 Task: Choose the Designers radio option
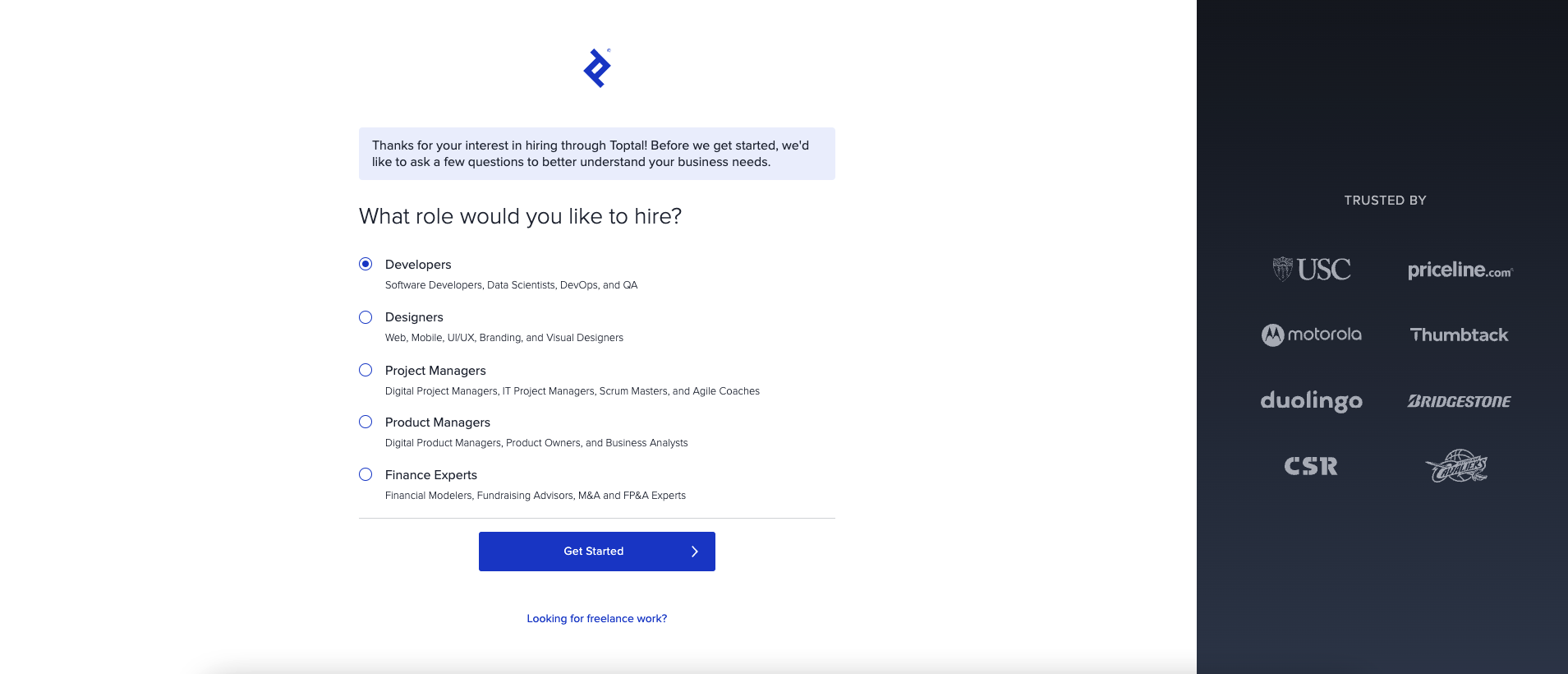[366, 317]
